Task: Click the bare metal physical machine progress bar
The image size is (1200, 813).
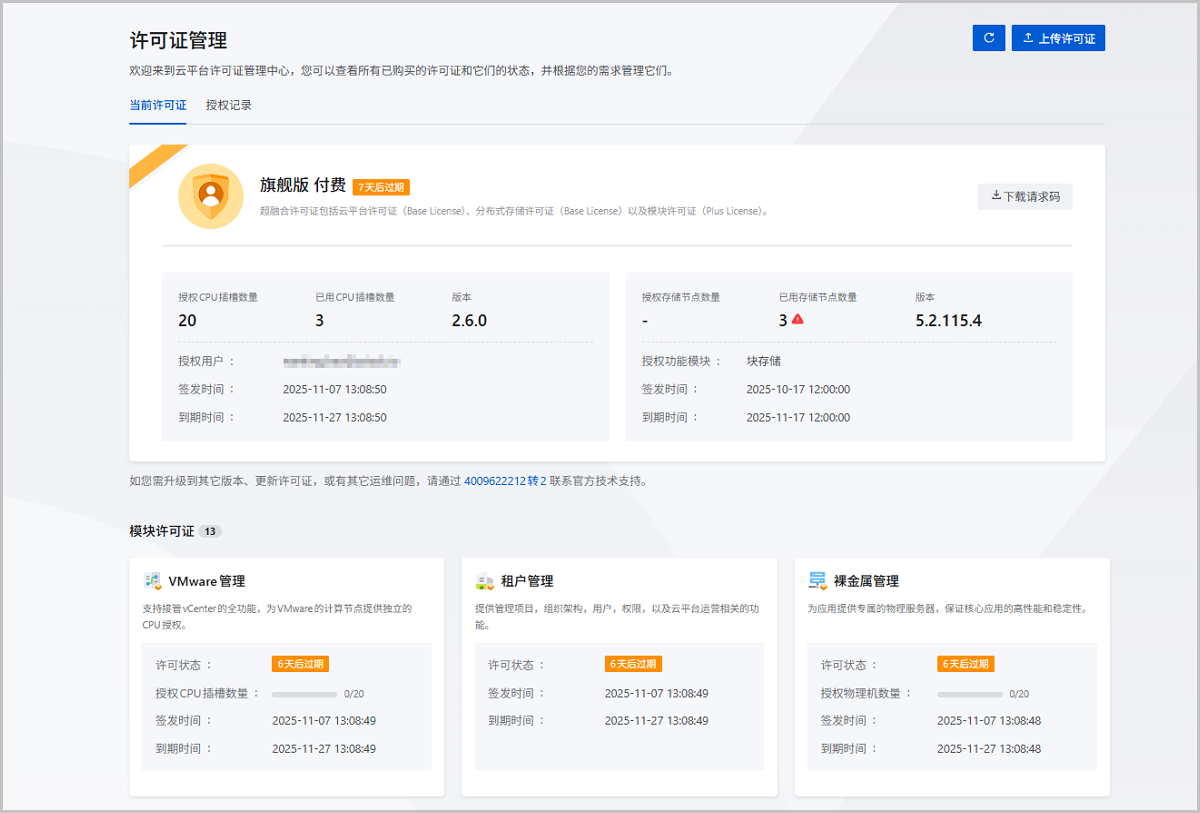Action: 969,693
